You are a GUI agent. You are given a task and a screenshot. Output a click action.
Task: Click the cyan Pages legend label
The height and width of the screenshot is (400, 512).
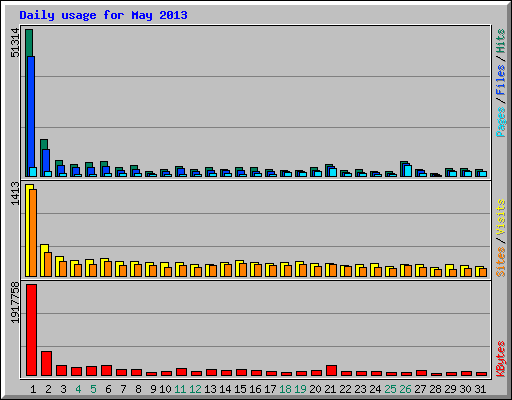tap(500, 122)
